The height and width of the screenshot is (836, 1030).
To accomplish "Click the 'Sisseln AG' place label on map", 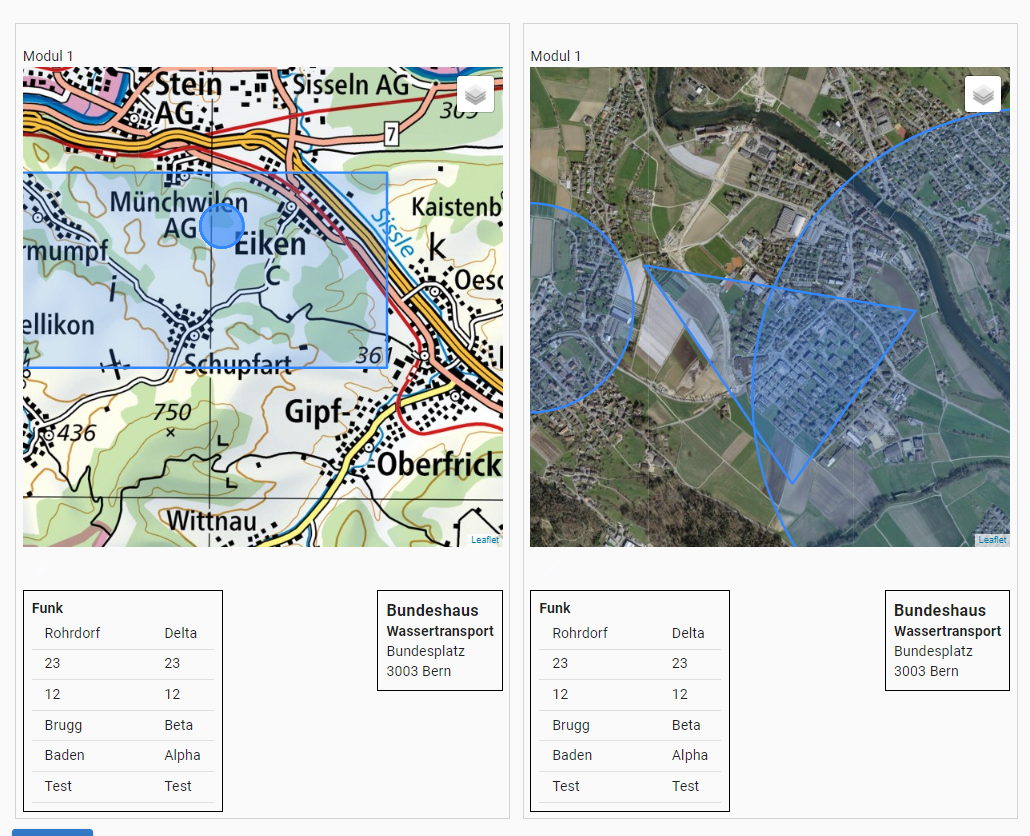I will pos(350,85).
